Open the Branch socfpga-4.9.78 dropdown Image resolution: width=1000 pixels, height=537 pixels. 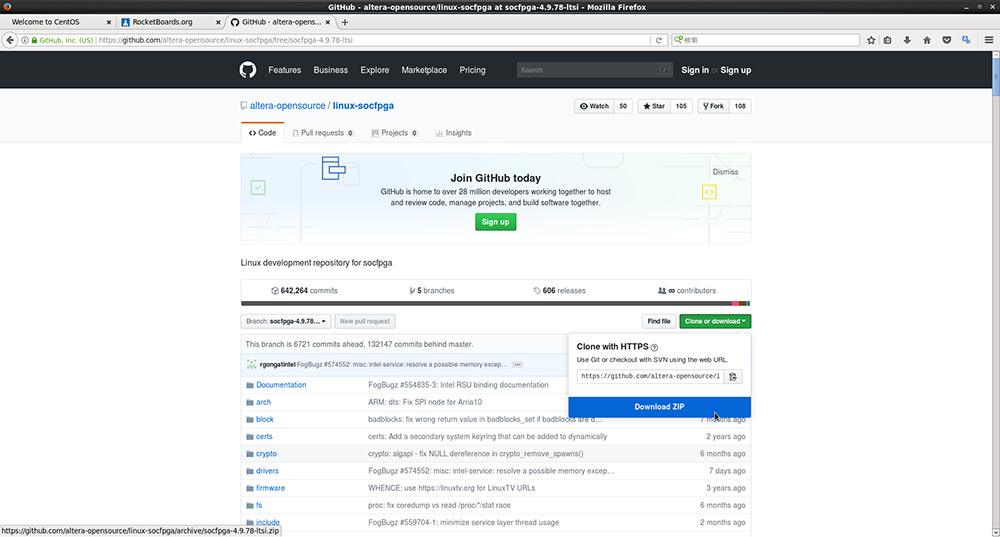click(x=286, y=321)
